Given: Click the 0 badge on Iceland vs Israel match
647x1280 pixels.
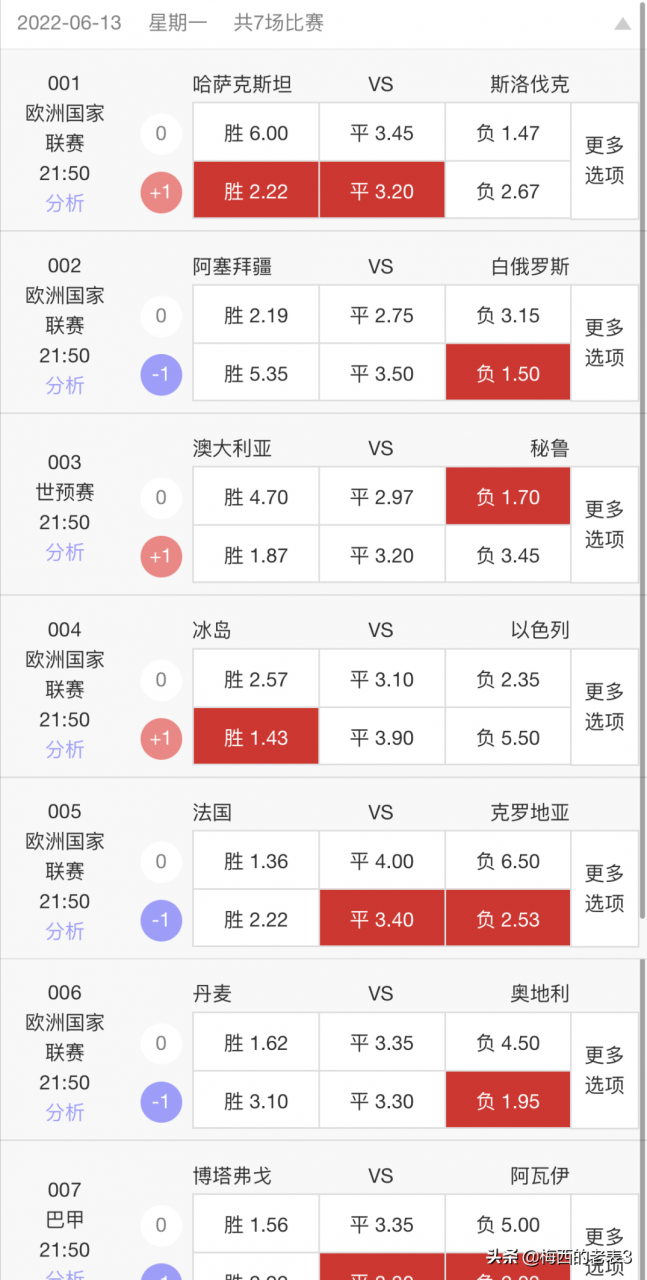Looking at the screenshot, I should [x=161, y=679].
